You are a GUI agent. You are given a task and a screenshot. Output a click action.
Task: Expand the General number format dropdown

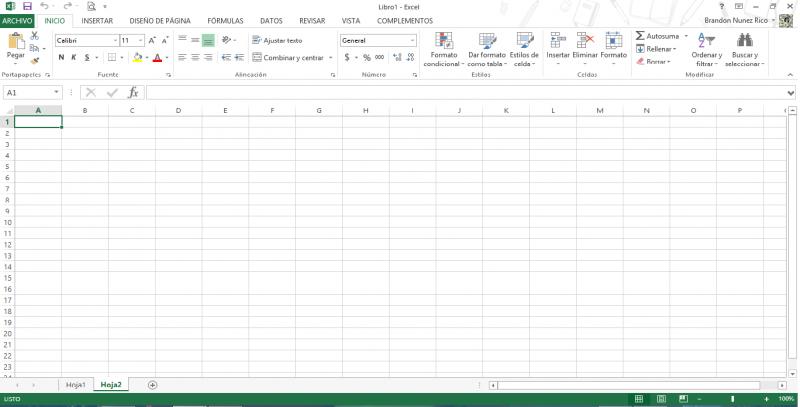(411, 40)
